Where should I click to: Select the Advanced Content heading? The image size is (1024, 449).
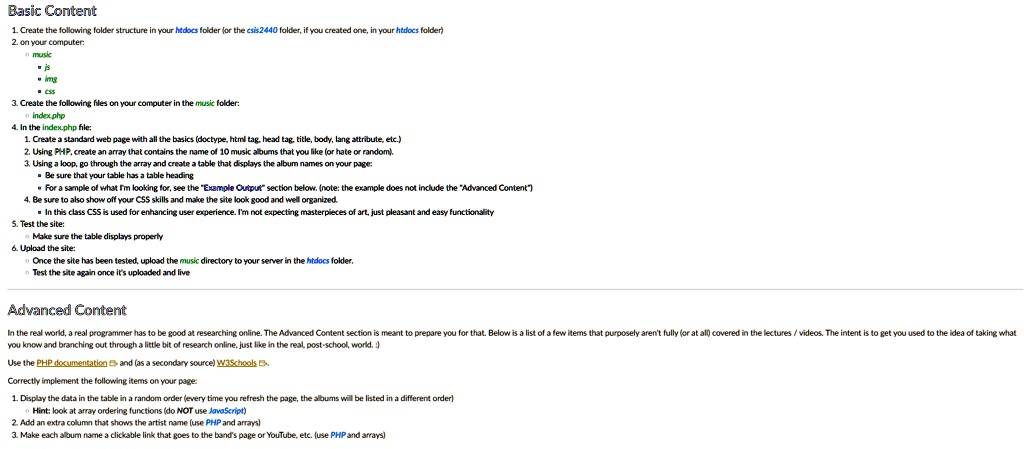pyautogui.click(x=67, y=310)
